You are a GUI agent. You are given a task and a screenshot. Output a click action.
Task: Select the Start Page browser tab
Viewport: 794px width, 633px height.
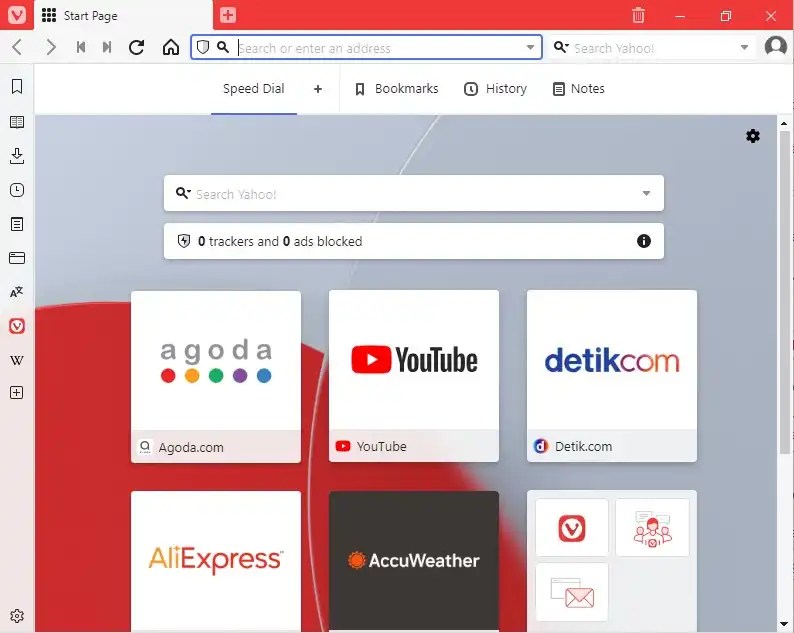point(123,16)
